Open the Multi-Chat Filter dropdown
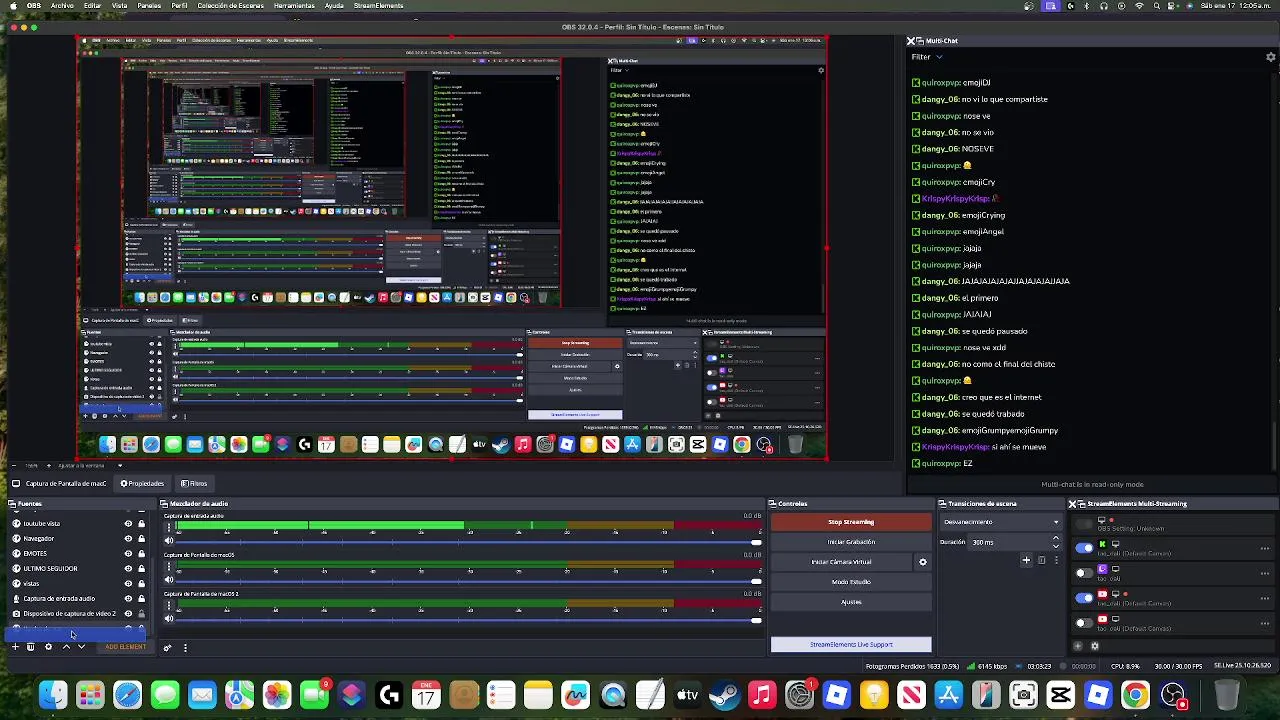This screenshot has width=1280, height=720. pyautogui.click(x=927, y=57)
